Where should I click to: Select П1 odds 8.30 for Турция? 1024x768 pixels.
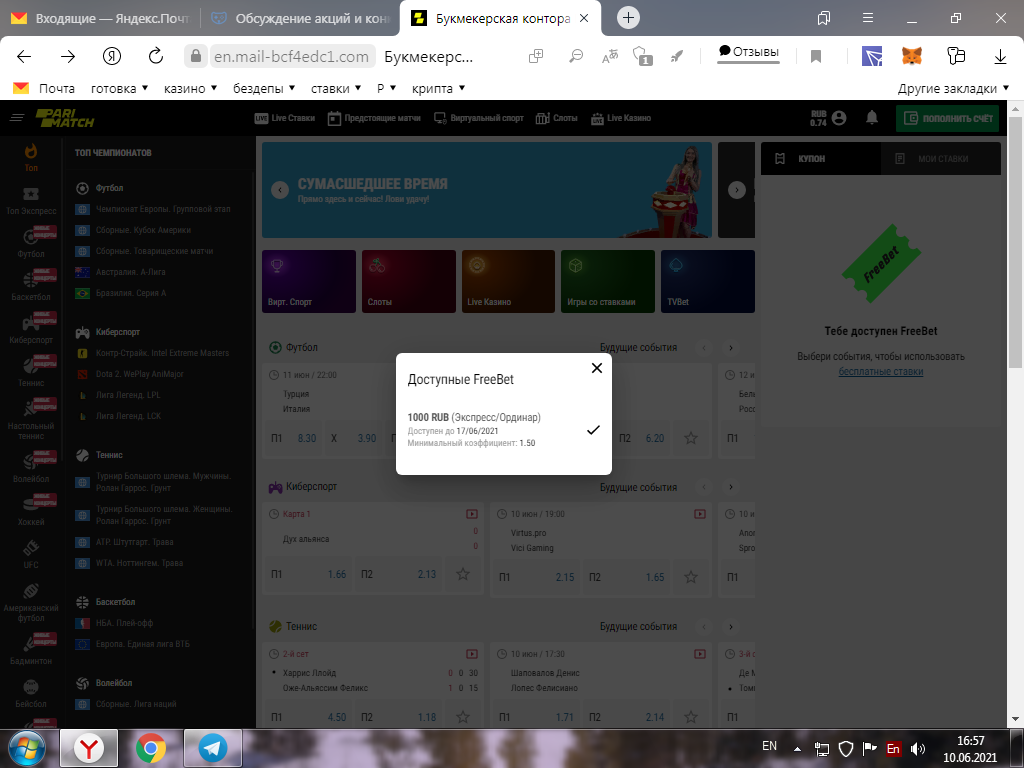pos(293,438)
